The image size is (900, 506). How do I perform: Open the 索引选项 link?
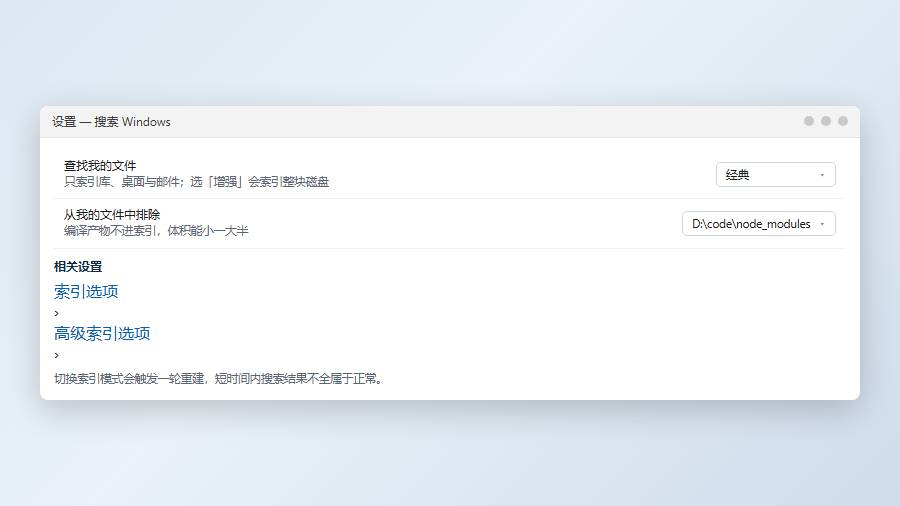tap(86, 291)
